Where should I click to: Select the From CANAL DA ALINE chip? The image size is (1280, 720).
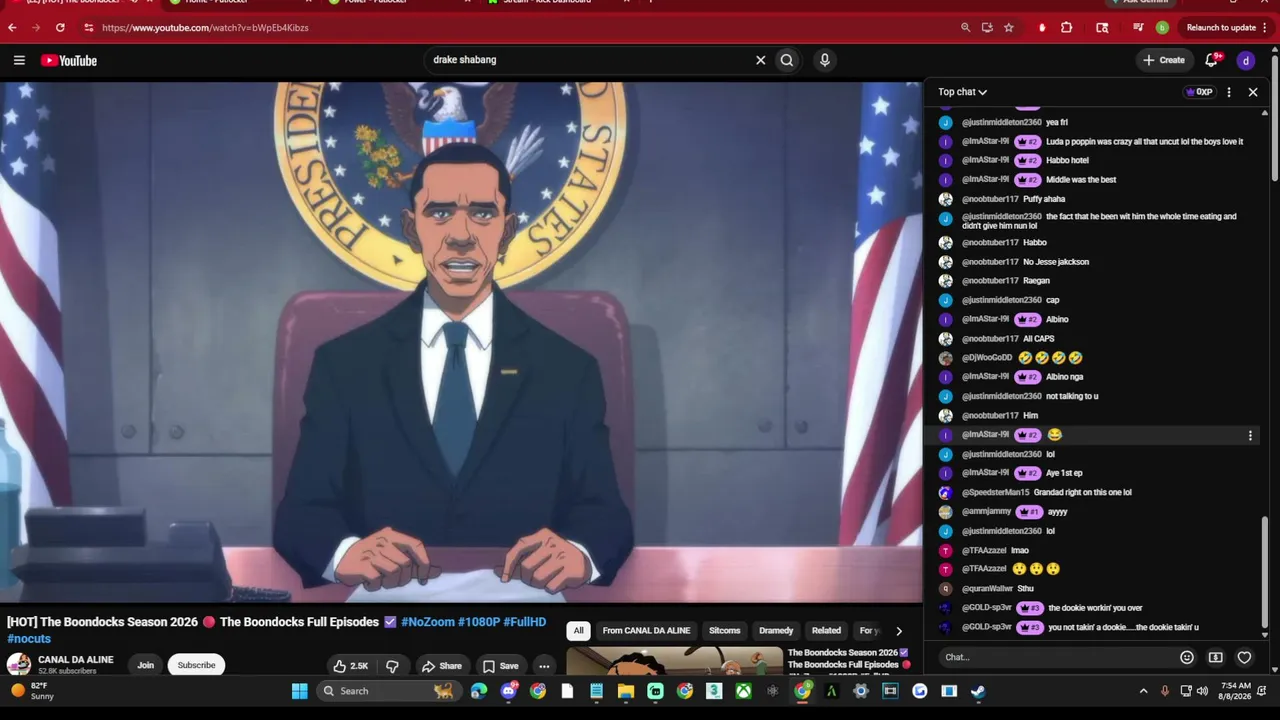coord(646,631)
